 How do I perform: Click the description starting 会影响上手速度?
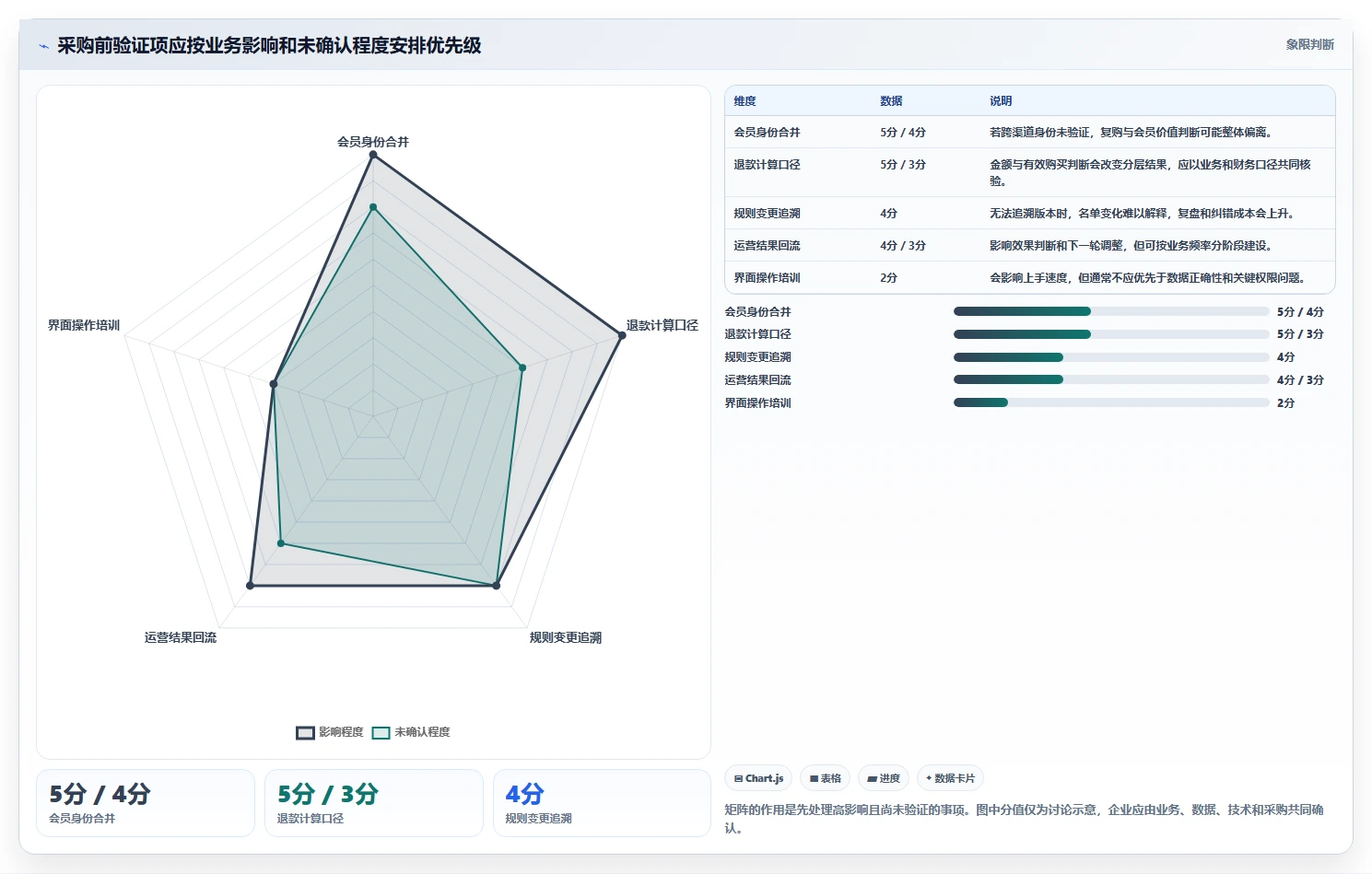click(1150, 278)
